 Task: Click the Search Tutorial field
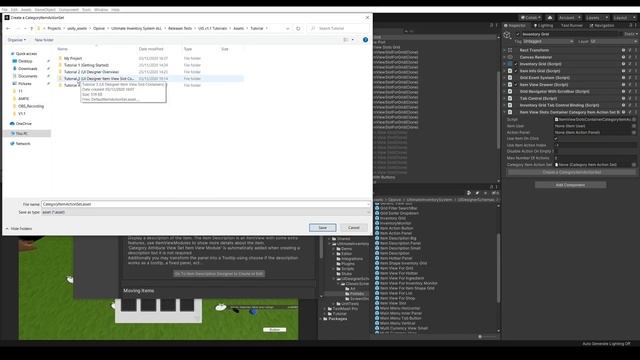click(339, 29)
